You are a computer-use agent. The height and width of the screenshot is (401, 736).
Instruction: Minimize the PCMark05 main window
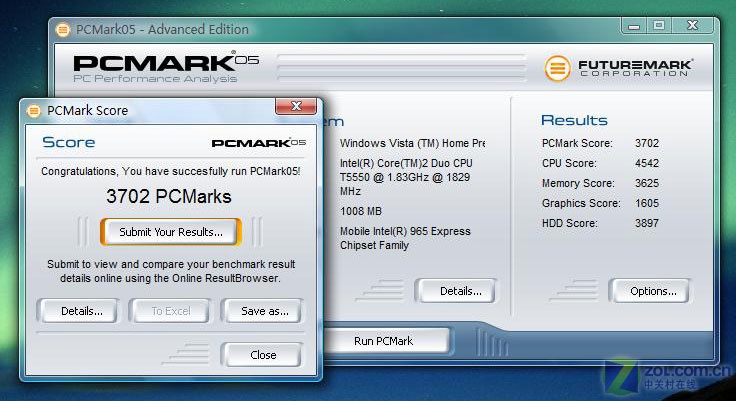pyautogui.click(x=634, y=25)
